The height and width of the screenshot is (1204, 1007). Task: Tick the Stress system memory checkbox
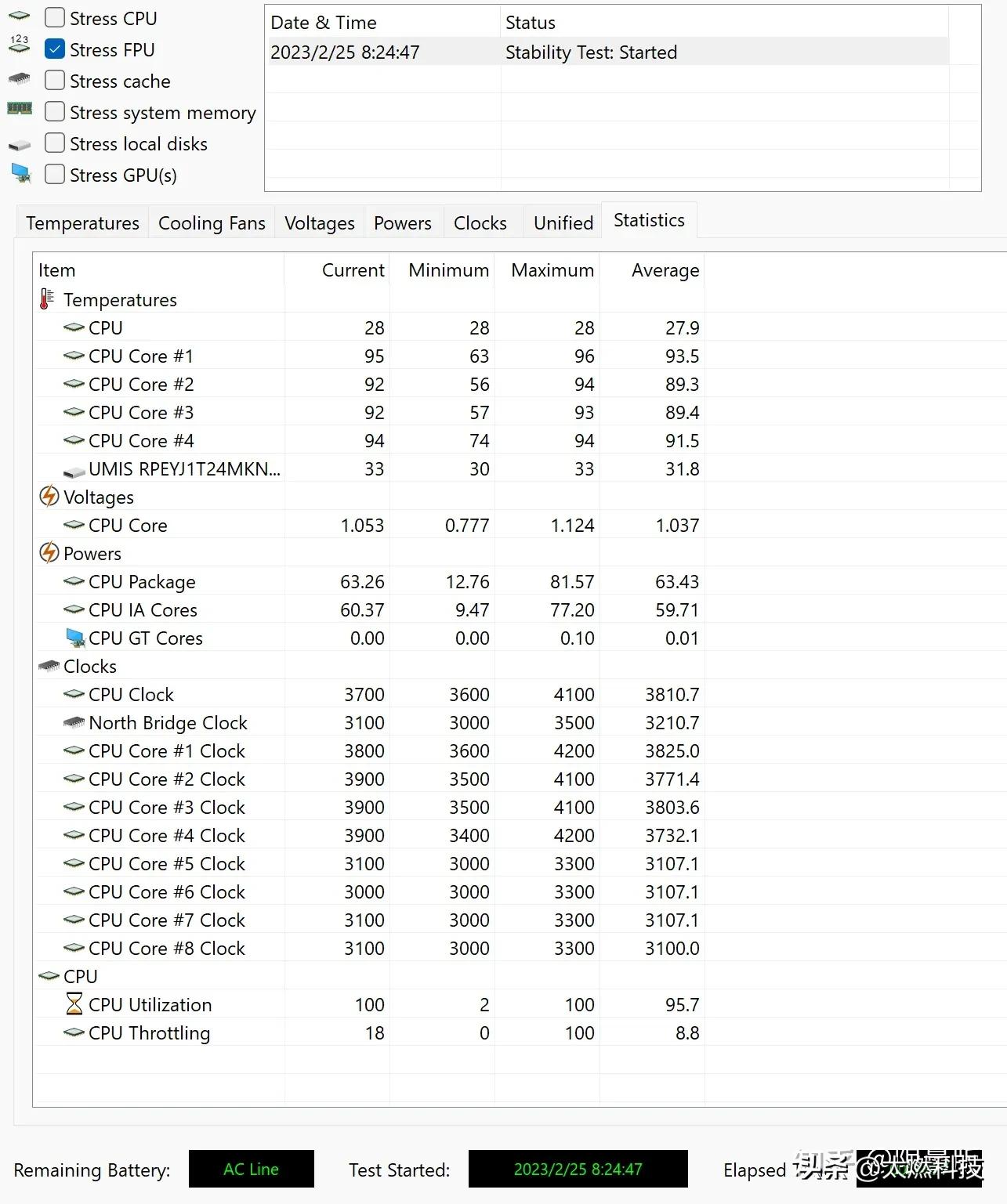pyautogui.click(x=55, y=111)
